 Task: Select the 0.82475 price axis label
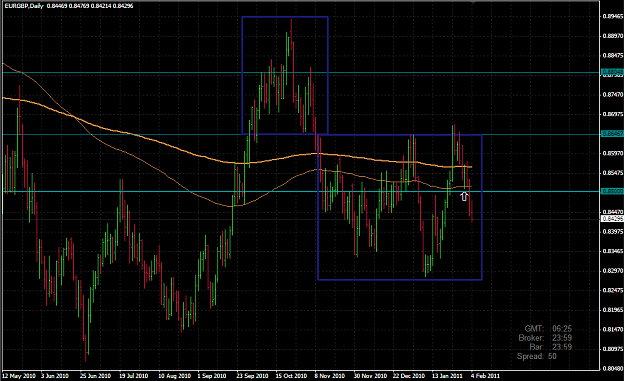point(612,290)
